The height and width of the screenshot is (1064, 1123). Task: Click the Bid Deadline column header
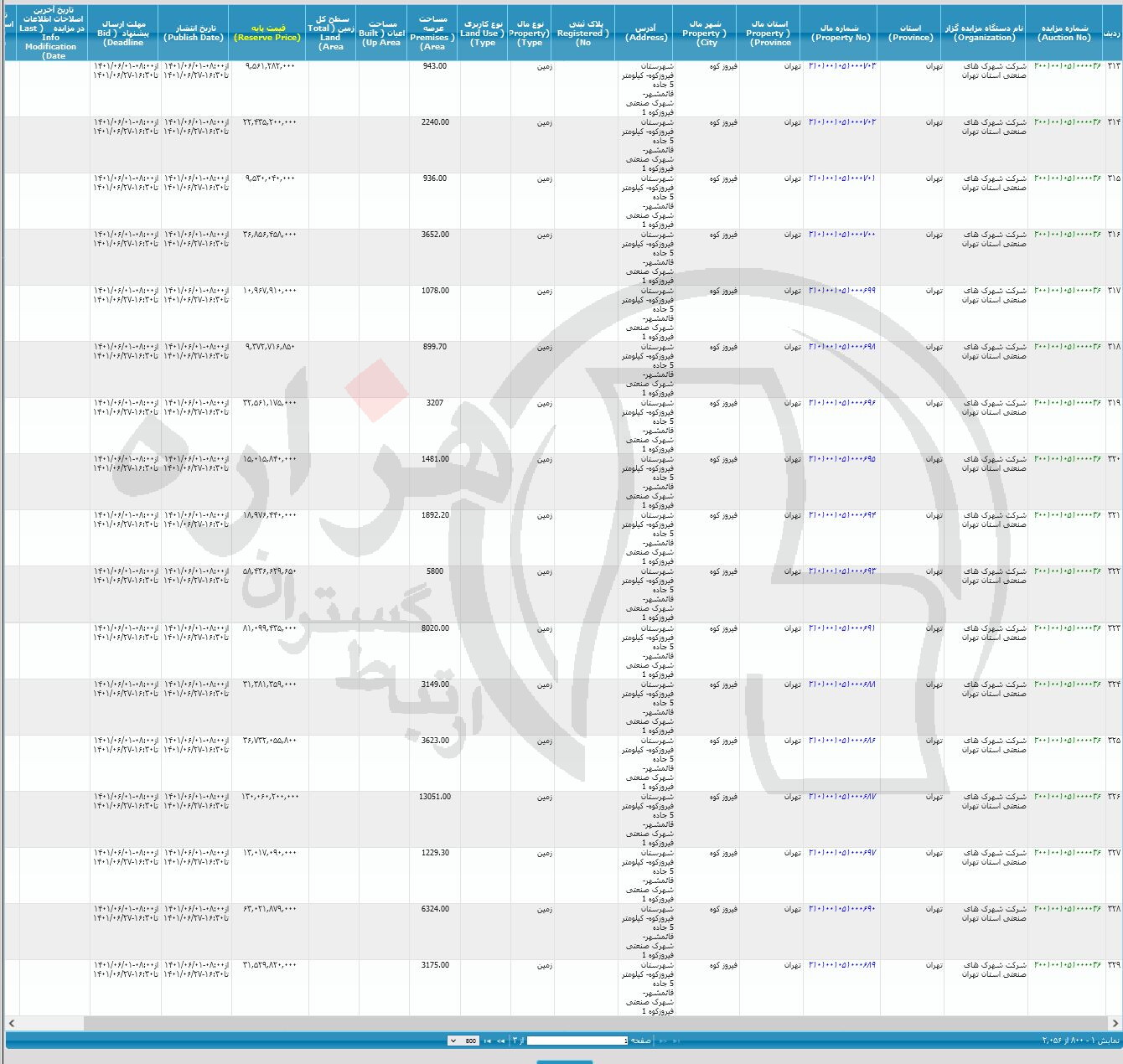pos(124,33)
